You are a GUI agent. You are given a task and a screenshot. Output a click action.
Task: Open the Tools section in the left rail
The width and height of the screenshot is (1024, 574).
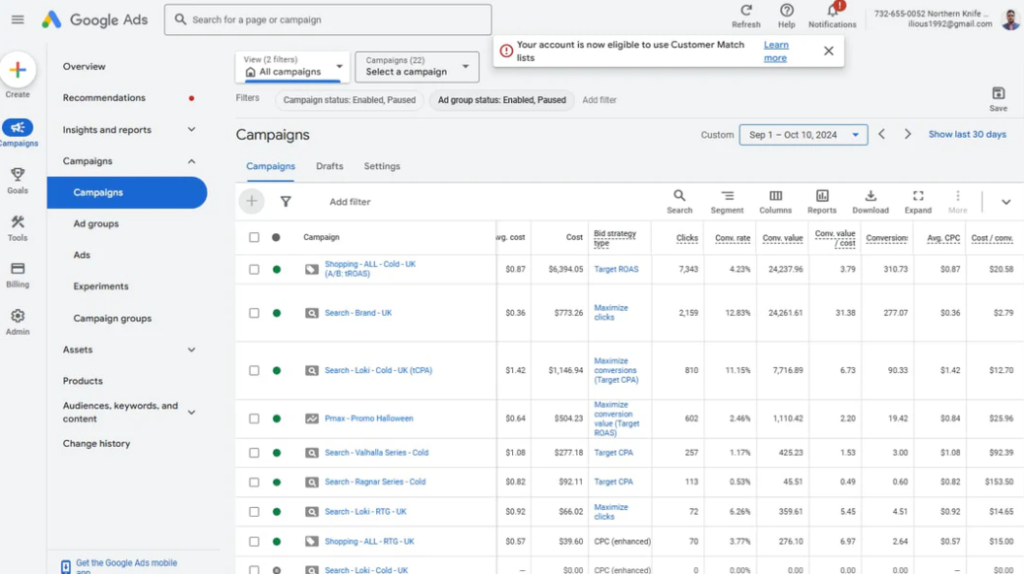pyautogui.click(x=17, y=223)
